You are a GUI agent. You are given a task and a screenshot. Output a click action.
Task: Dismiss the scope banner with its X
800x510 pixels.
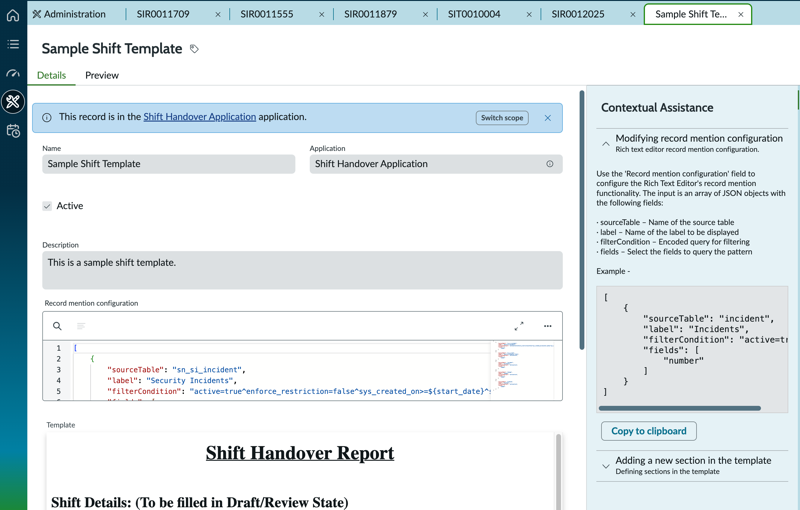(547, 118)
